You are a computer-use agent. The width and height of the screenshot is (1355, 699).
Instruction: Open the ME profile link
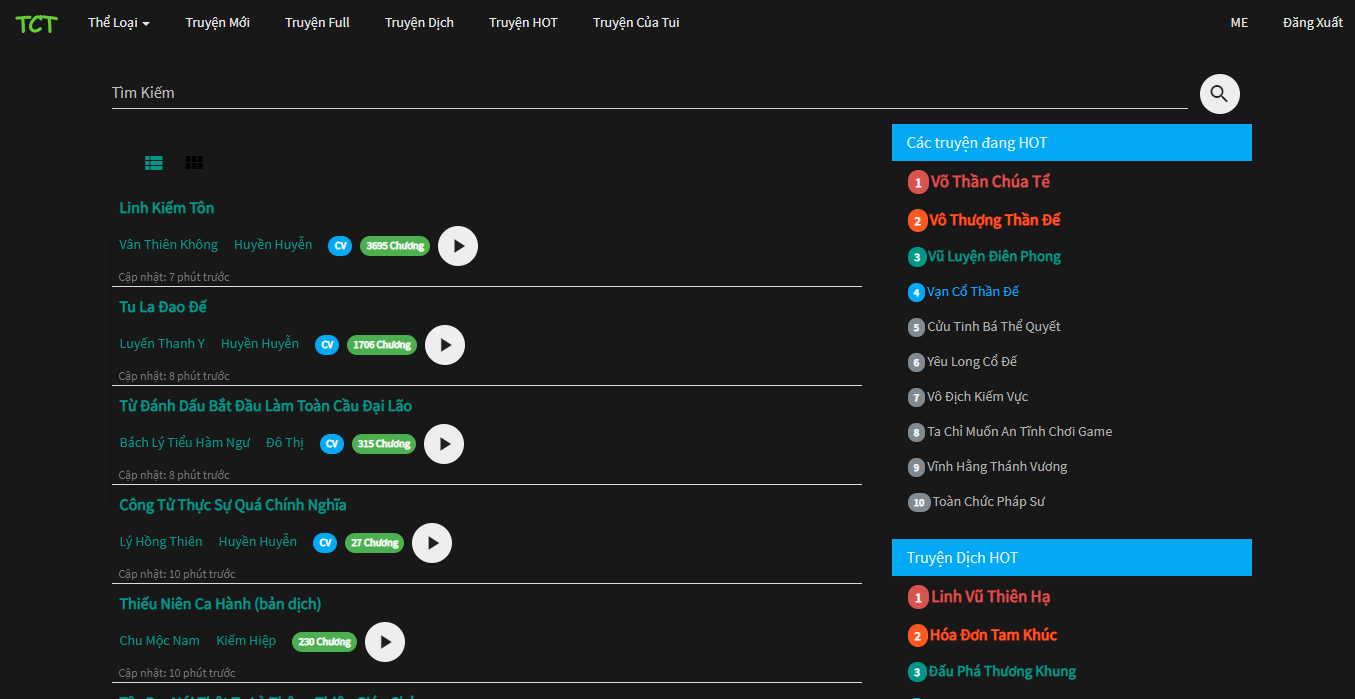click(1239, 23)
